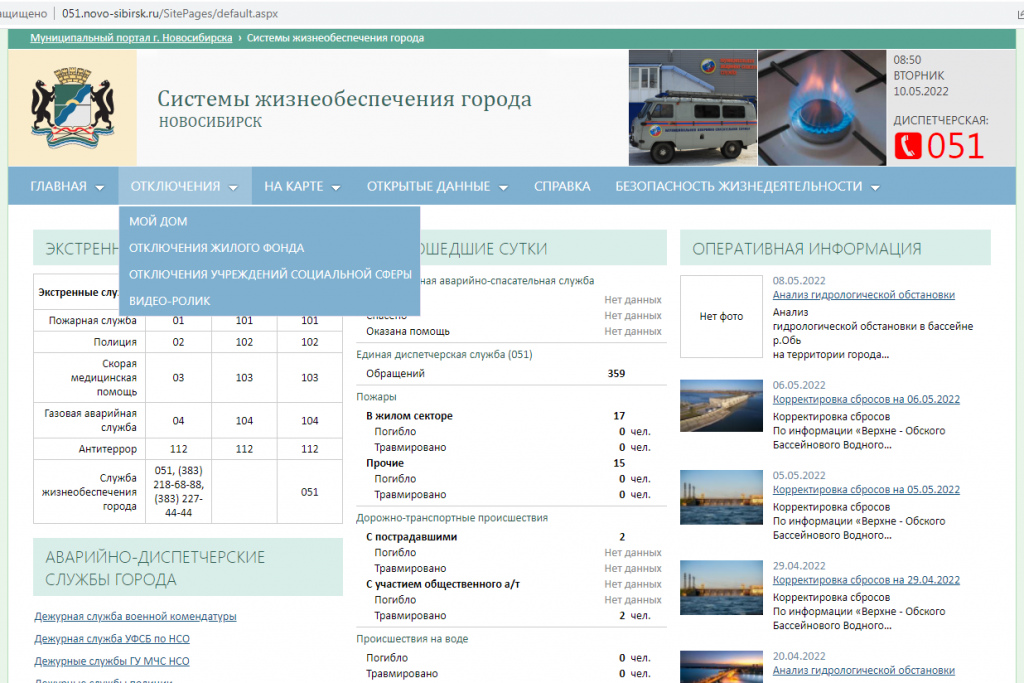Click the Системы жизнеобеспечения города breadcrumb
Screen dimensions: 1024x683
tap(335, 38)
